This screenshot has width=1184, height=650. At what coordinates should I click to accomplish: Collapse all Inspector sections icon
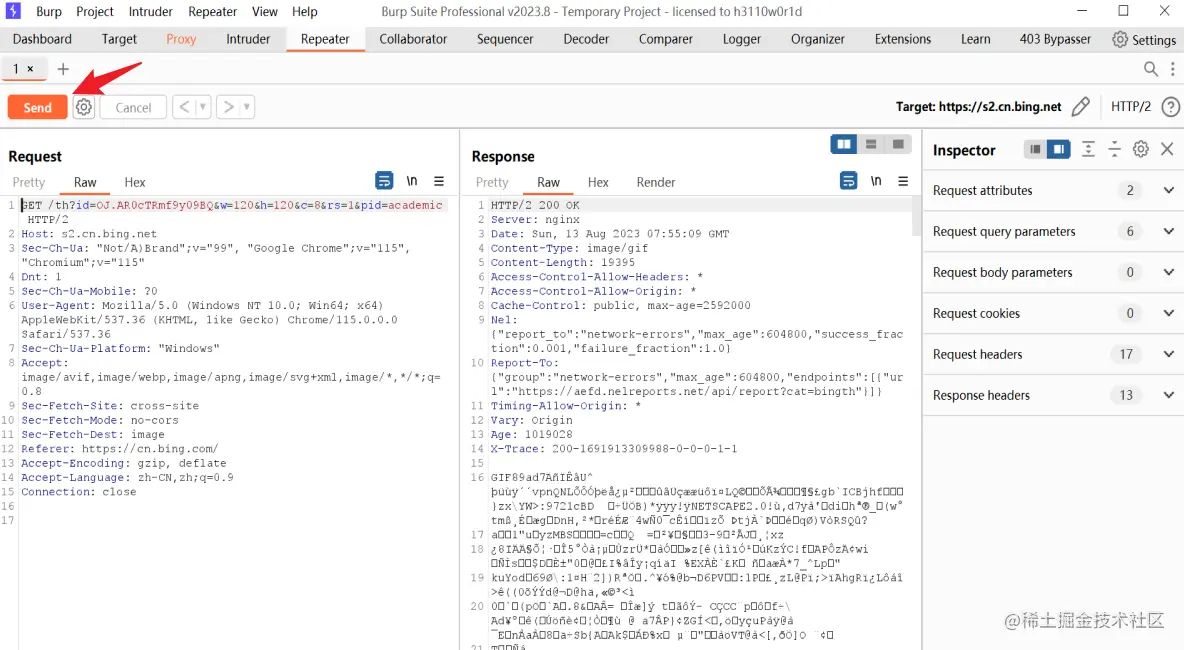pyautogui.click(x=1115, y=149)
